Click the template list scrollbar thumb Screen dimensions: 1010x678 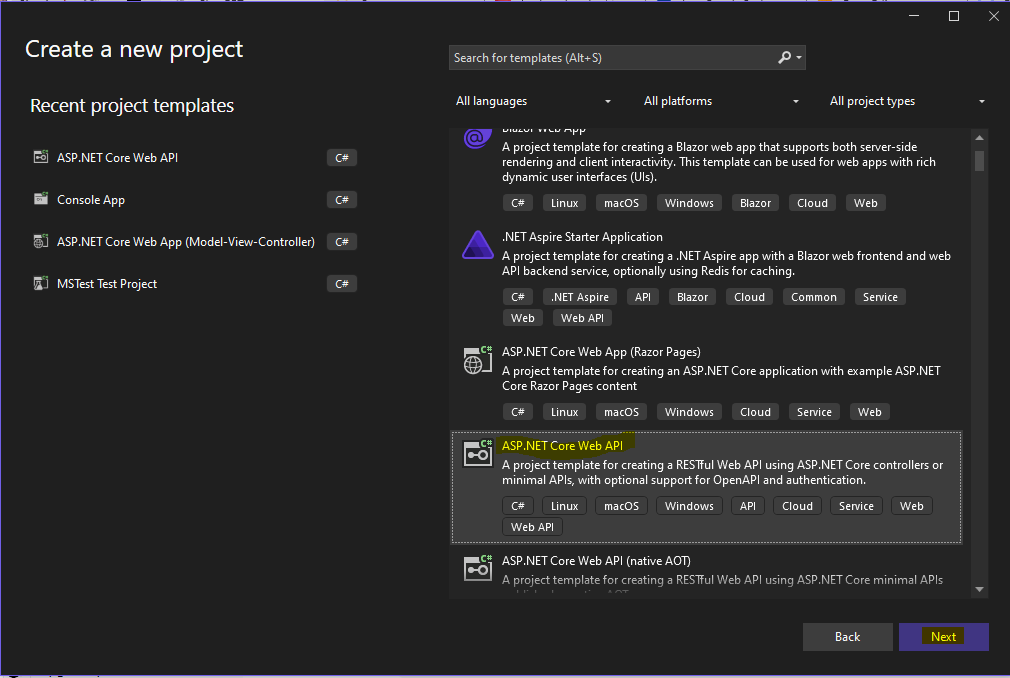[979, 161]
